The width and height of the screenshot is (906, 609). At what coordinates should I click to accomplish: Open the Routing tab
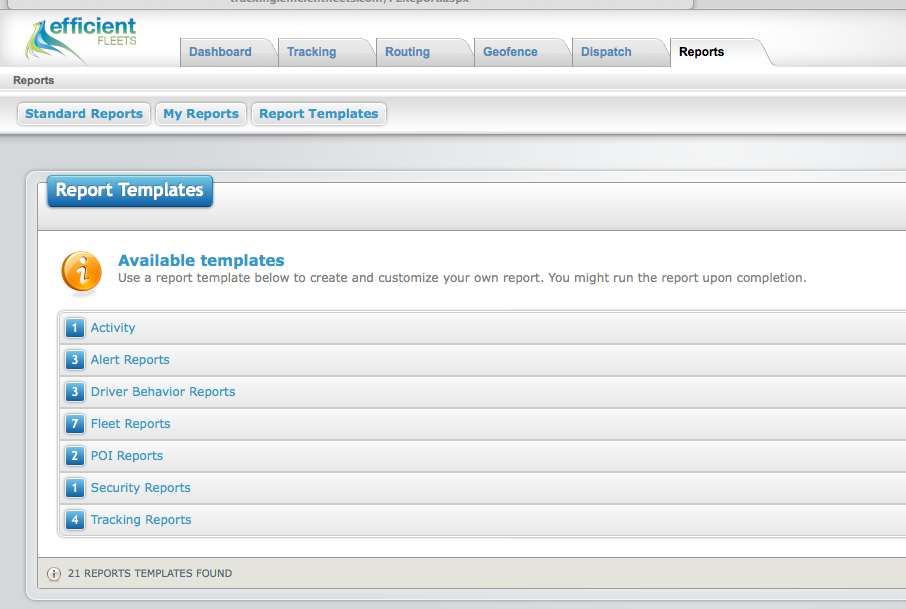coord(407,52)
